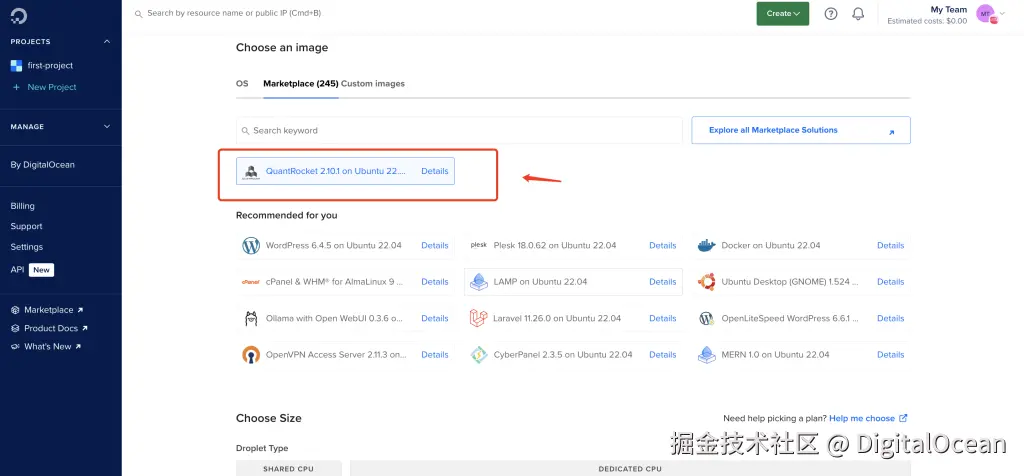
Task: Open API in the sidebar
Action: point(17,270)
